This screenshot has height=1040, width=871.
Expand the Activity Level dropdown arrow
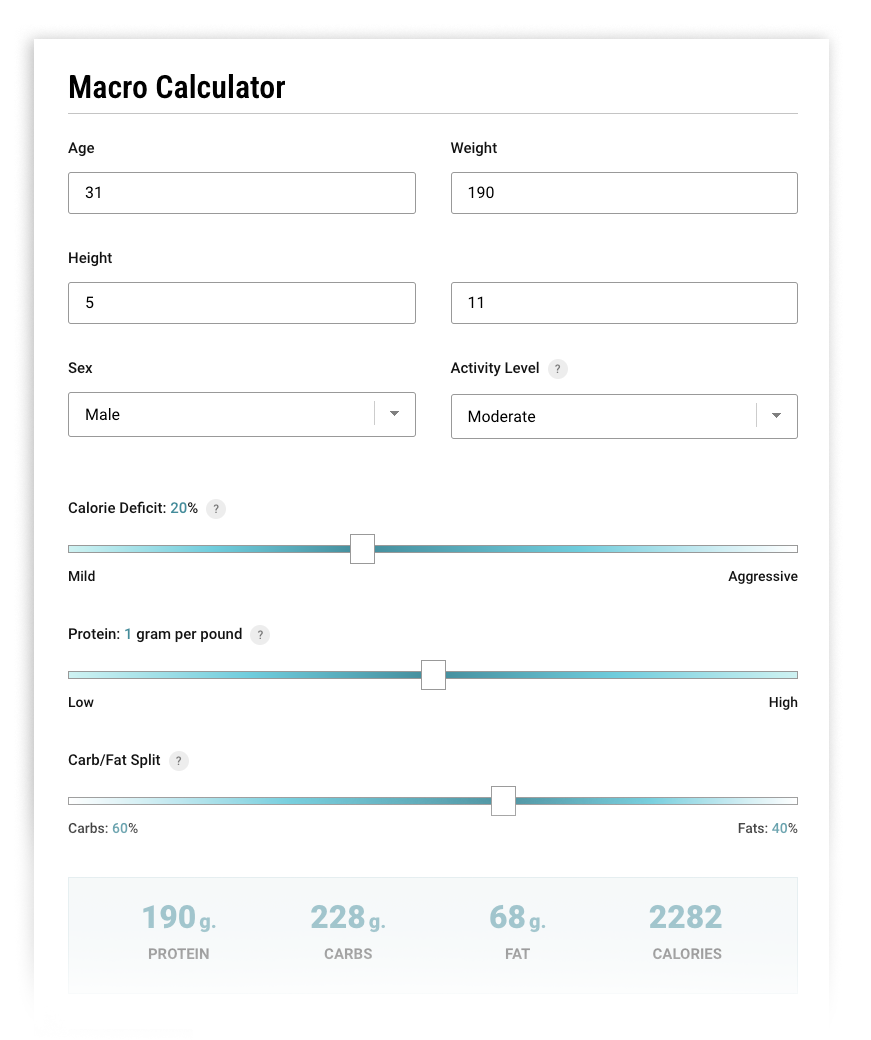pyautogui.click(x=776, y=416)
